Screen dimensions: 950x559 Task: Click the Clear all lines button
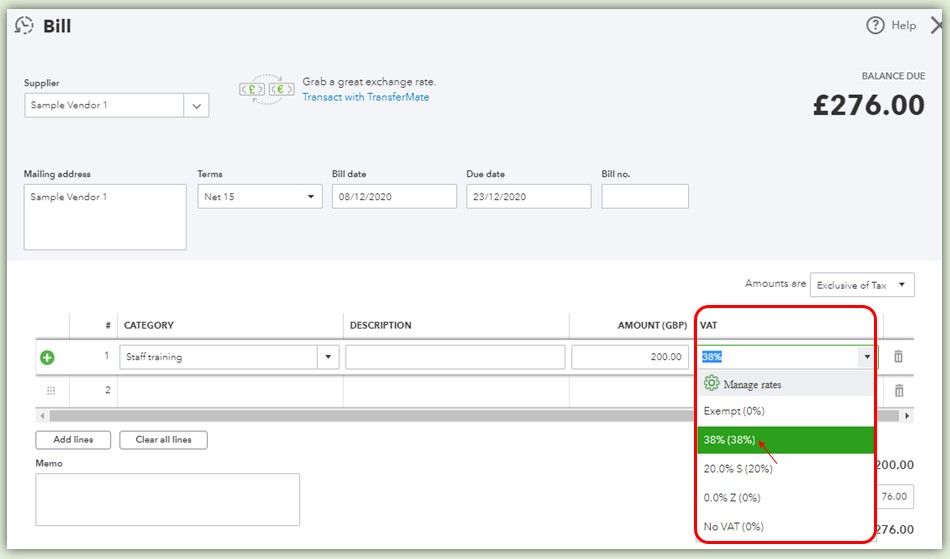164,440
